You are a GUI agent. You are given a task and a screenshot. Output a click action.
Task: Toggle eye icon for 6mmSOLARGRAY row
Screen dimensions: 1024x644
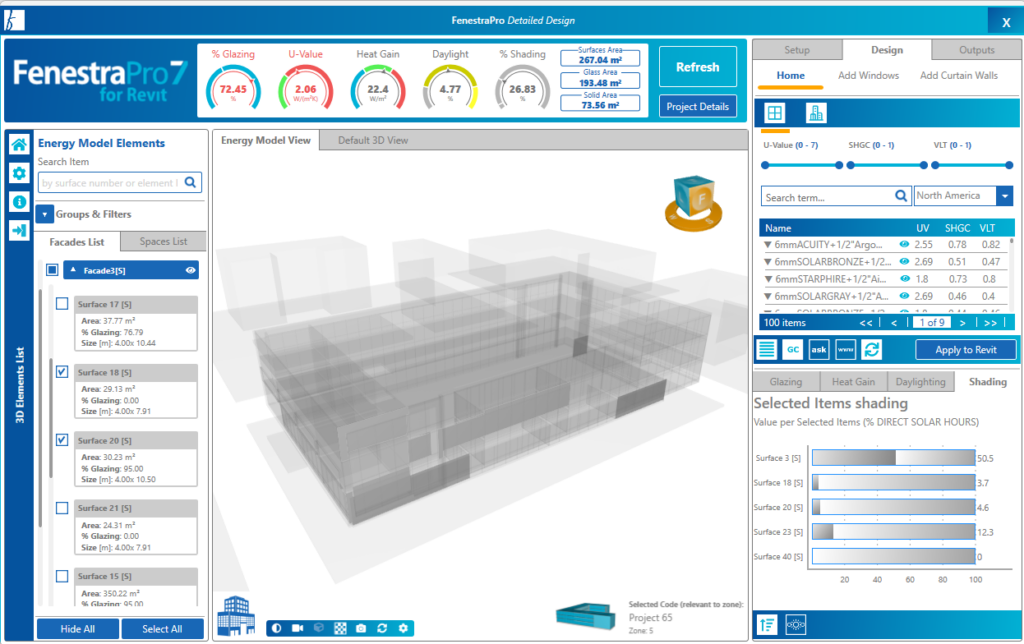(x=904, y=296)
